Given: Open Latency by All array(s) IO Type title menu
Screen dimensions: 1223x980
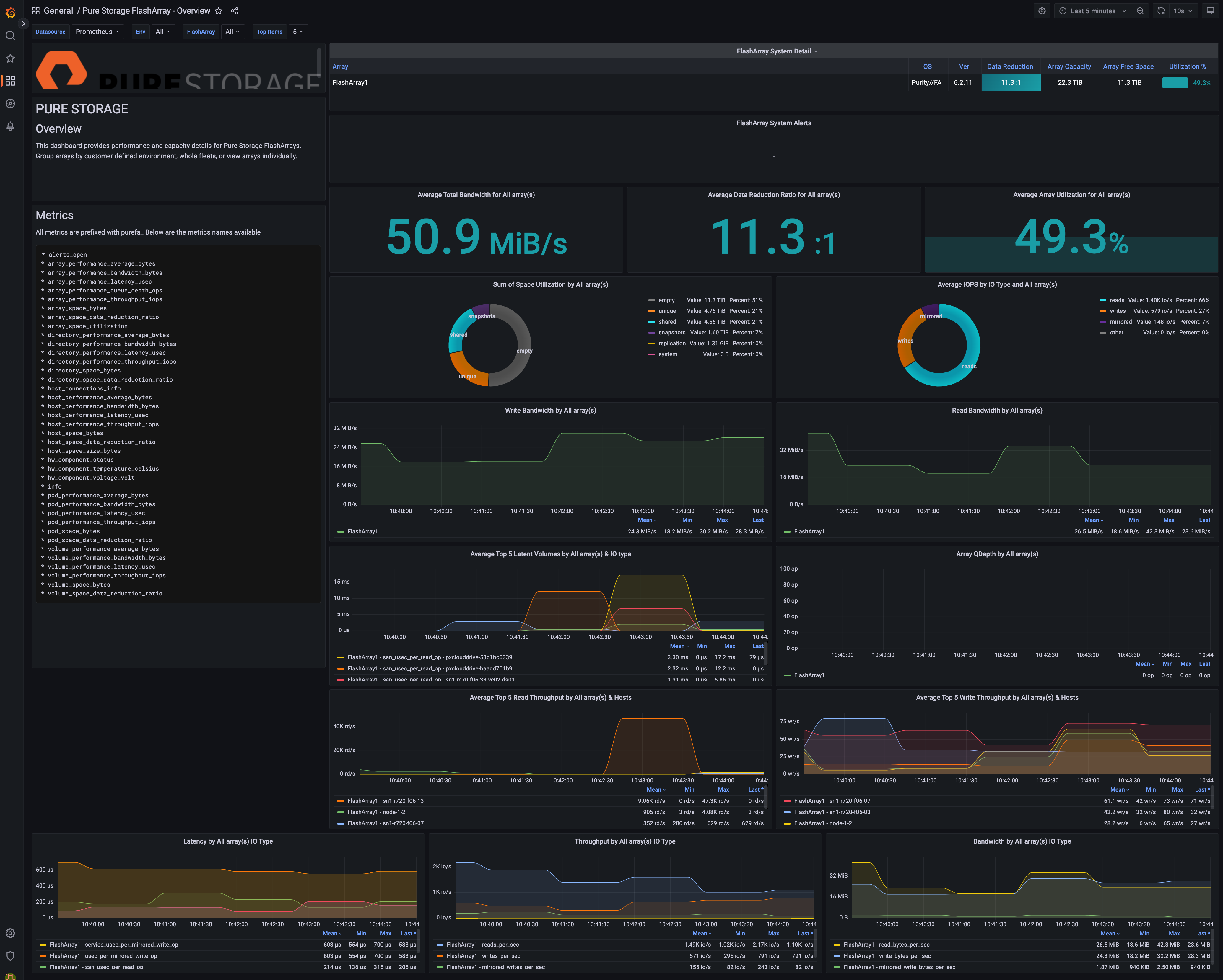Looking at the screenshot, I should (x=228, y=841).
